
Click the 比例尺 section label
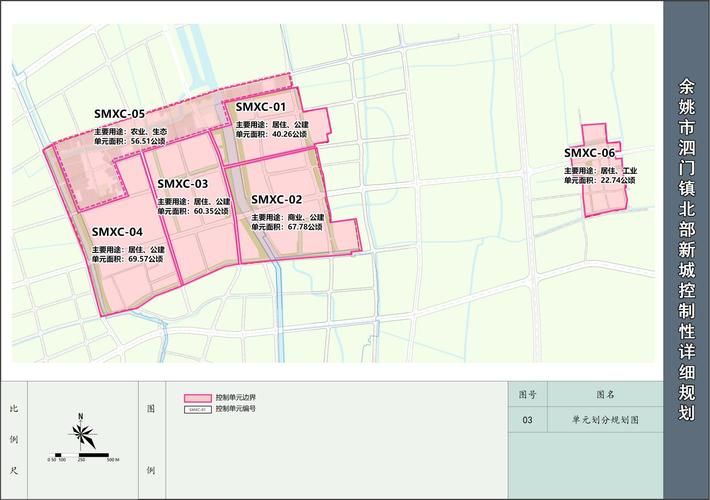tap(14, 439)
